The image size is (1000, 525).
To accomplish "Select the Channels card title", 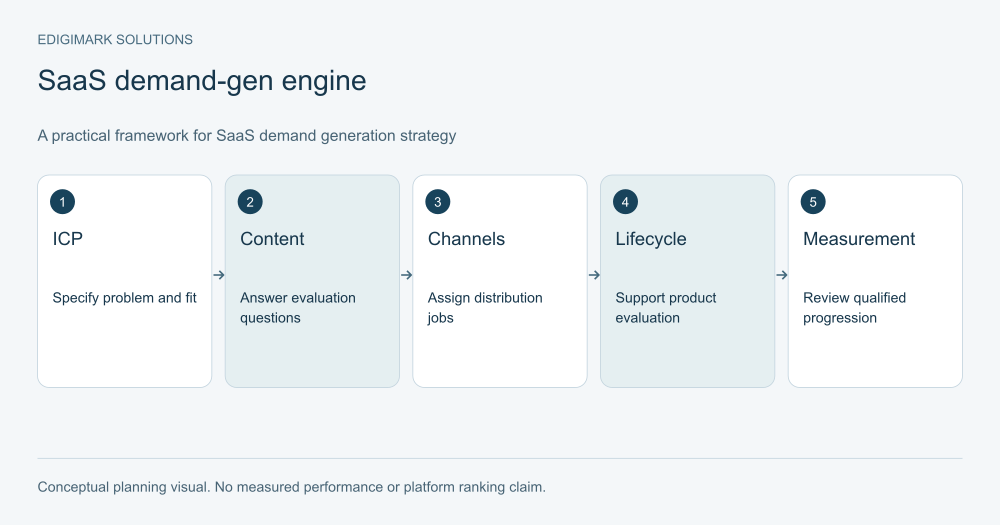I will point(466,239).
